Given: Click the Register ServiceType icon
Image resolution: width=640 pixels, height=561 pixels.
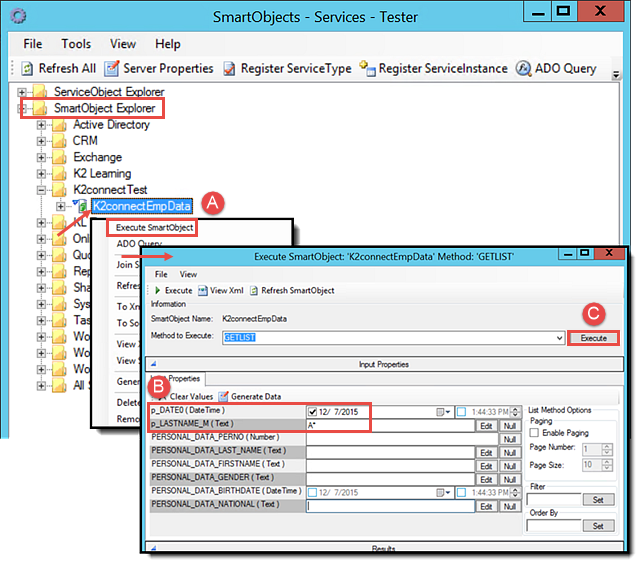Looking at the screenshot, I should click(x=230, y=69).
